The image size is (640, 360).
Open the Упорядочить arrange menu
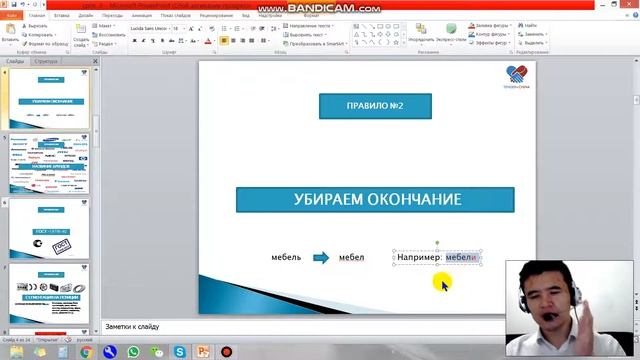point(421,33)
